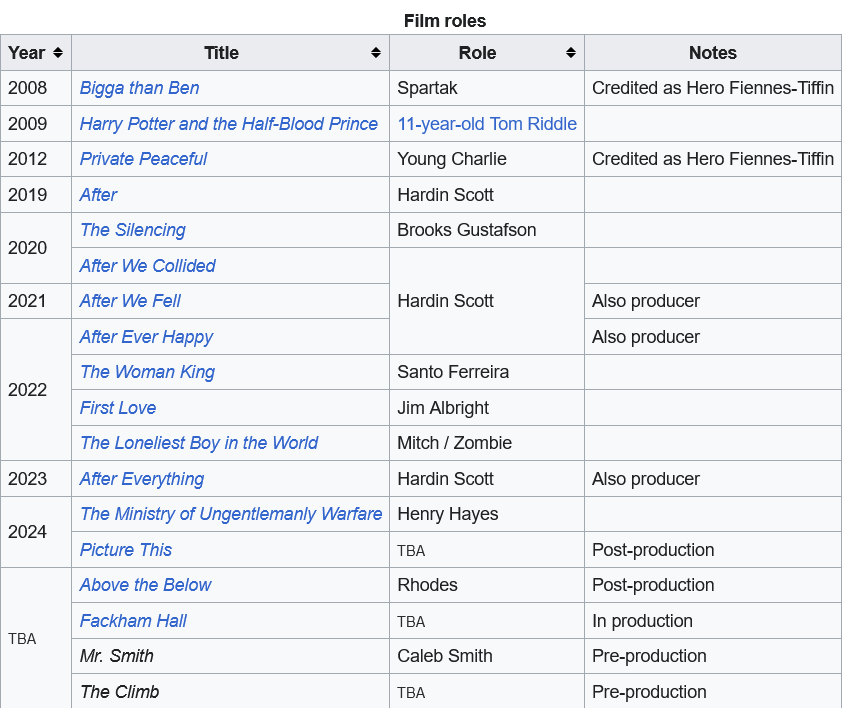The width and height of the screenshot is (842, 708).
Task: Open The Silencing film link
Action: click(132, 230)
